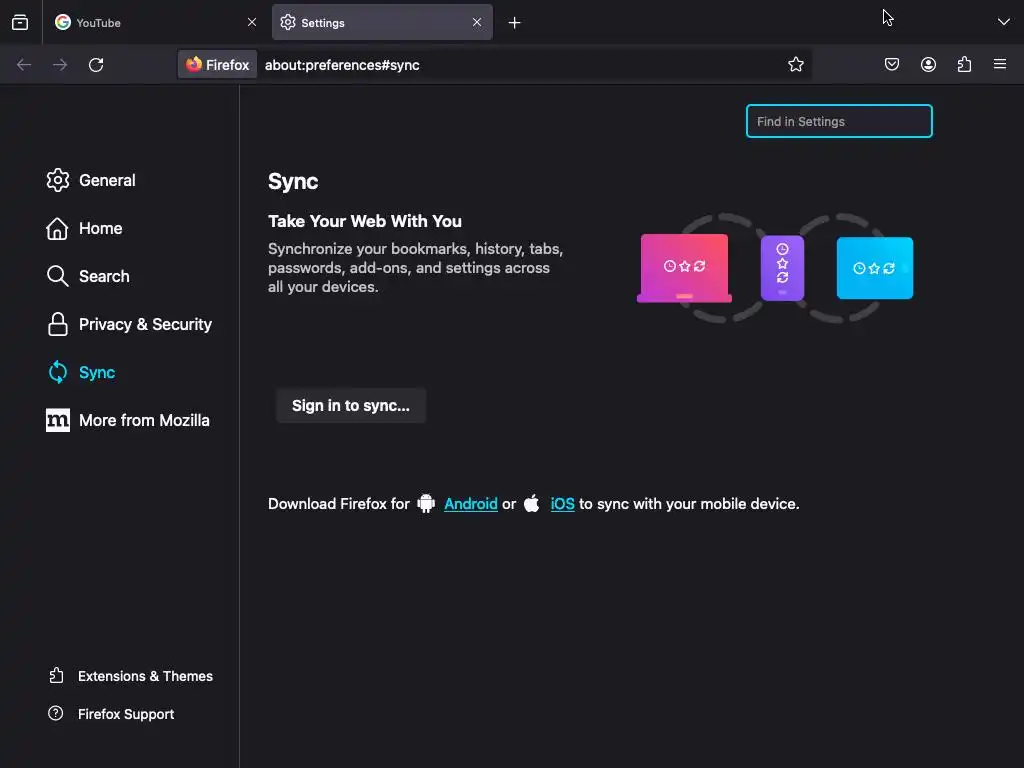
Task: Open the General settings category
Action: click(x=91, y=180)
